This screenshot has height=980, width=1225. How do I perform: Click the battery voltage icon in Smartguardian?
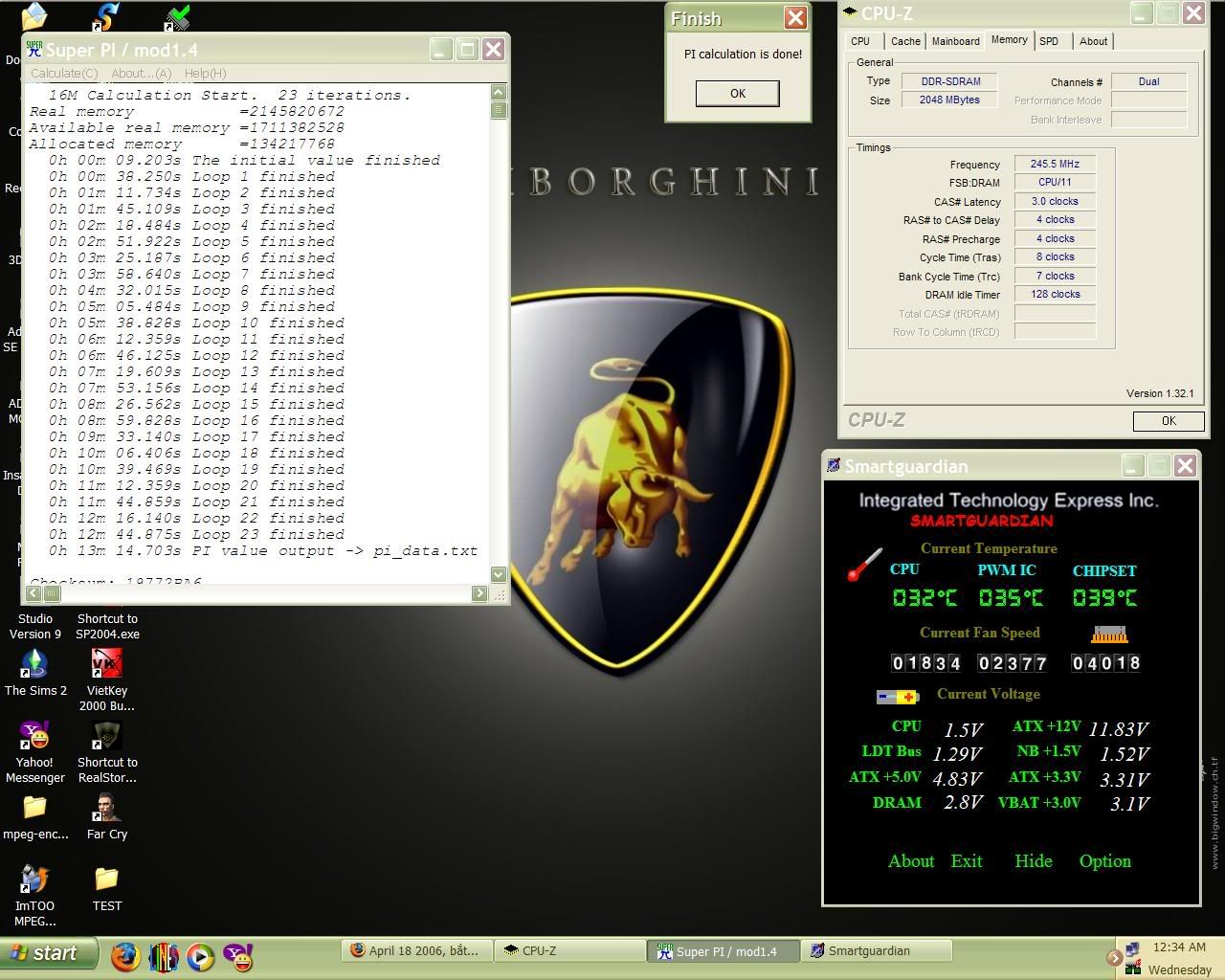pyautogui.click(x=898, y=697)
